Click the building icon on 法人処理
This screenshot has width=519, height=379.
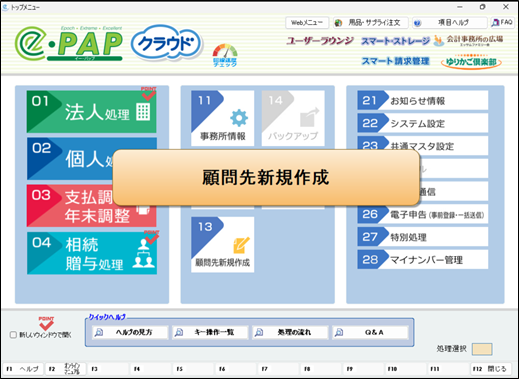point(143,112)
